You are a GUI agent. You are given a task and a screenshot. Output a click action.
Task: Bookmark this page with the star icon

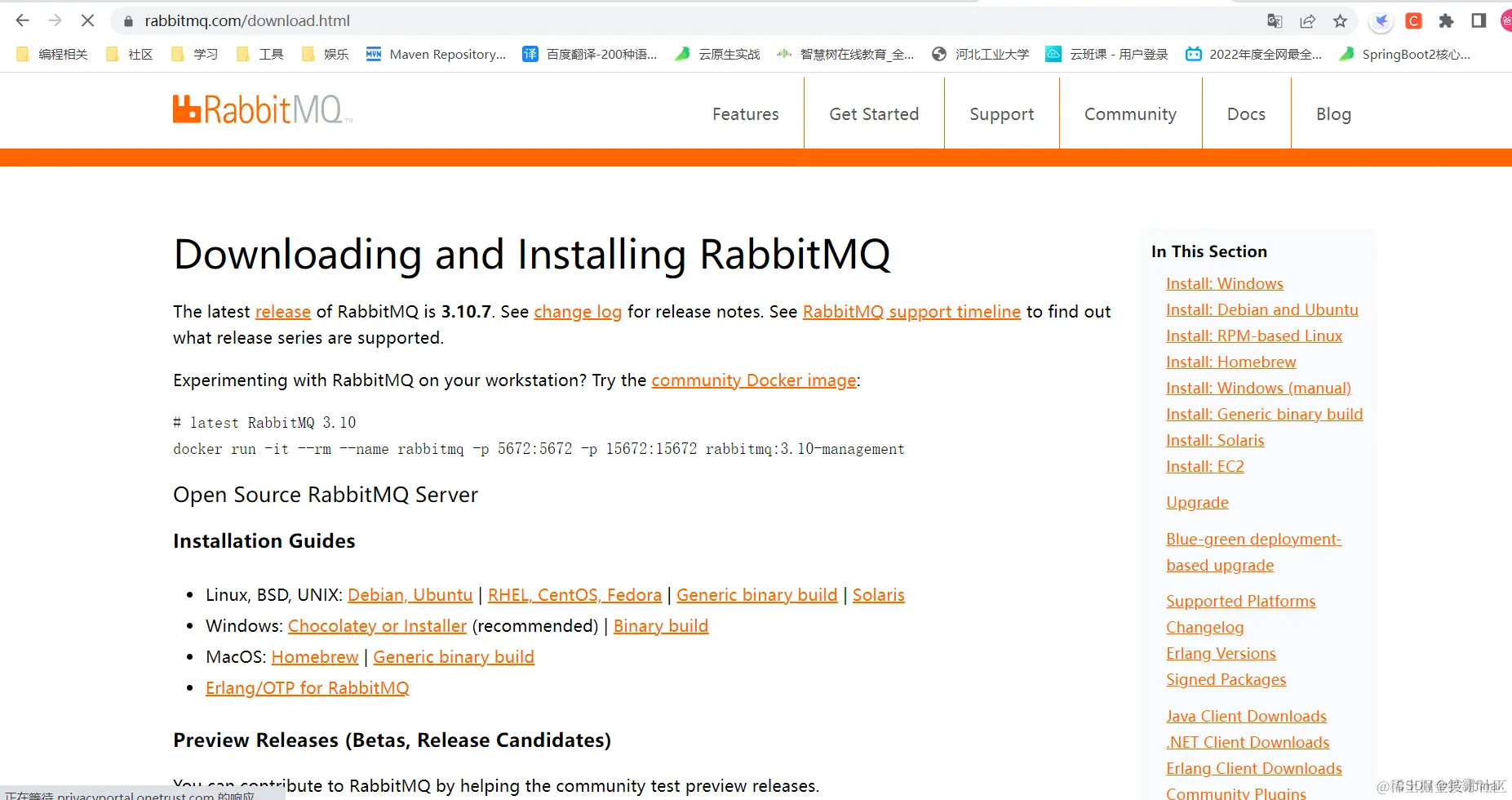[1340, 21]
